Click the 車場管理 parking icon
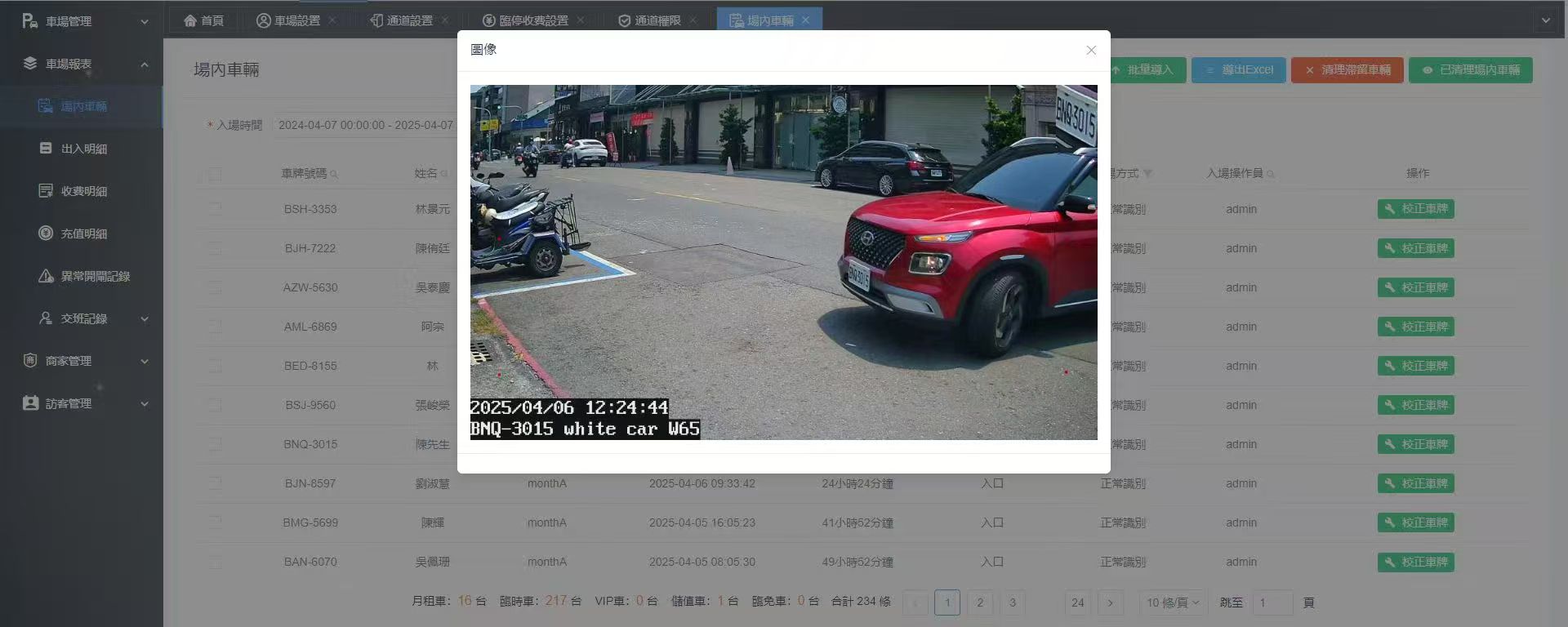This screenshot has width=1568, height=627. point(30,21)
